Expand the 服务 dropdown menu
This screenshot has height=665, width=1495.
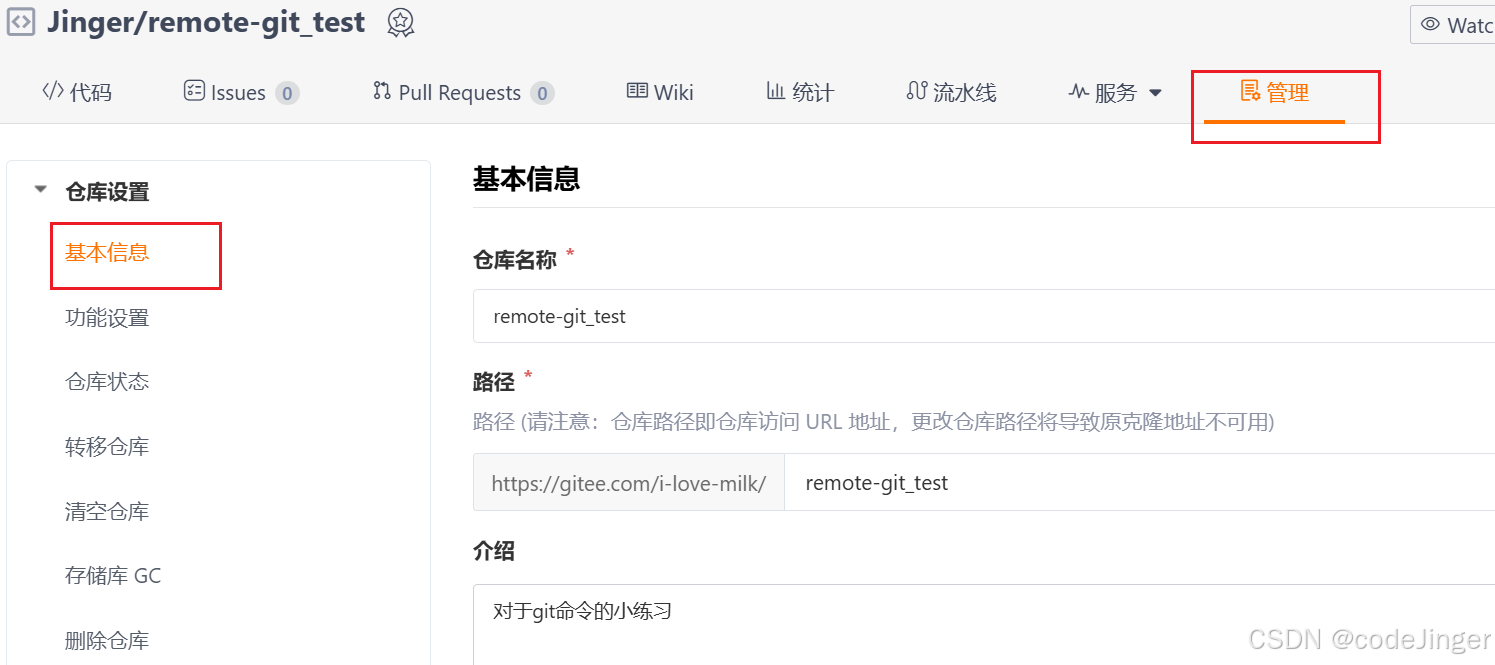(1115, 93)
